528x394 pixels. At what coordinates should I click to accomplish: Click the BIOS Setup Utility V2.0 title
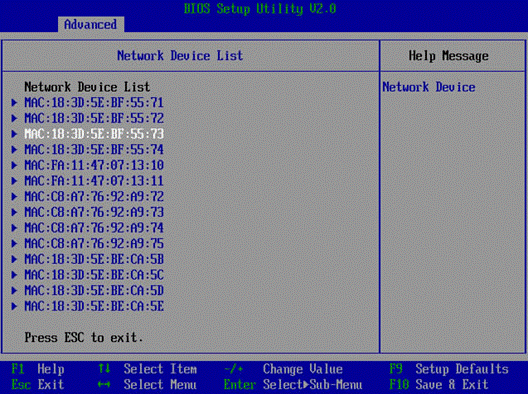coord(260,8)
